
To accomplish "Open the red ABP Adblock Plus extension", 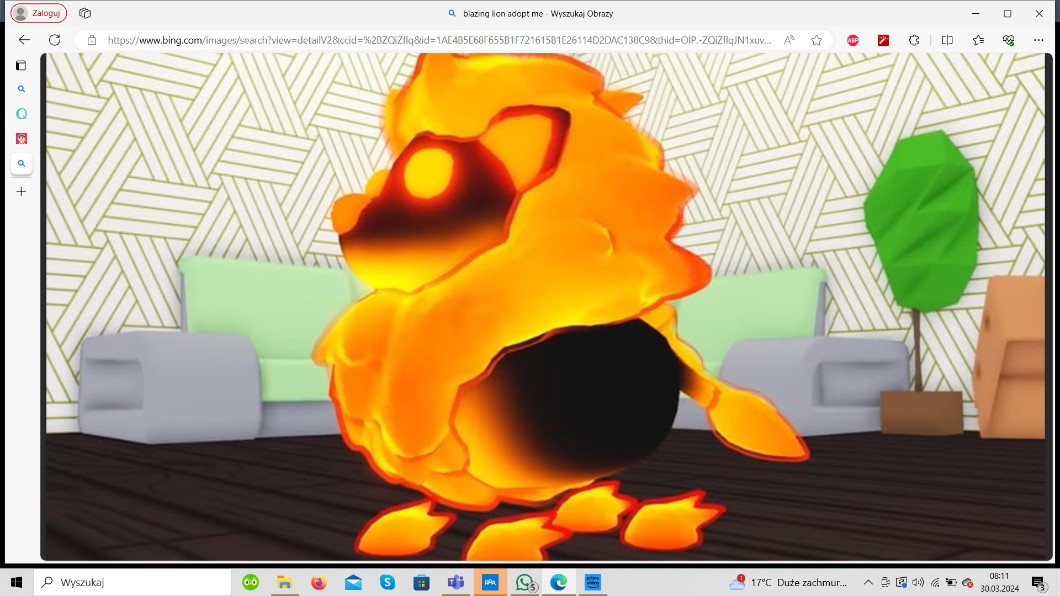I will (853, 40).
